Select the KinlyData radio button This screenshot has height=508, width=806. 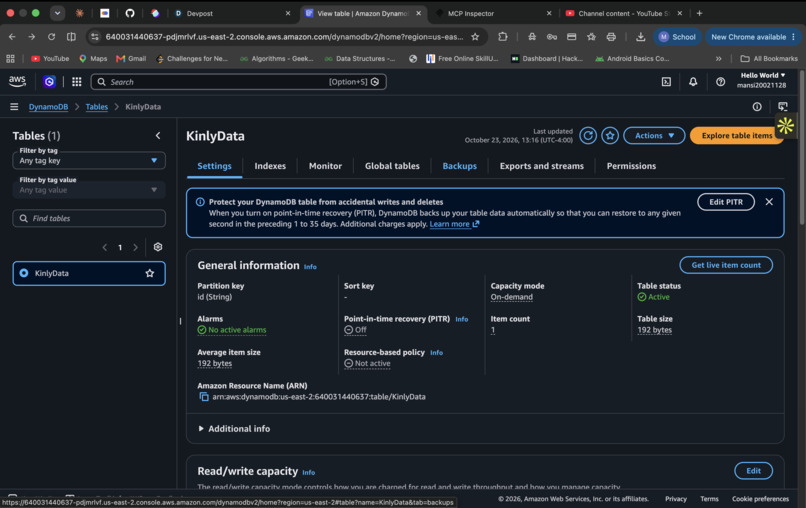[24, 273]
